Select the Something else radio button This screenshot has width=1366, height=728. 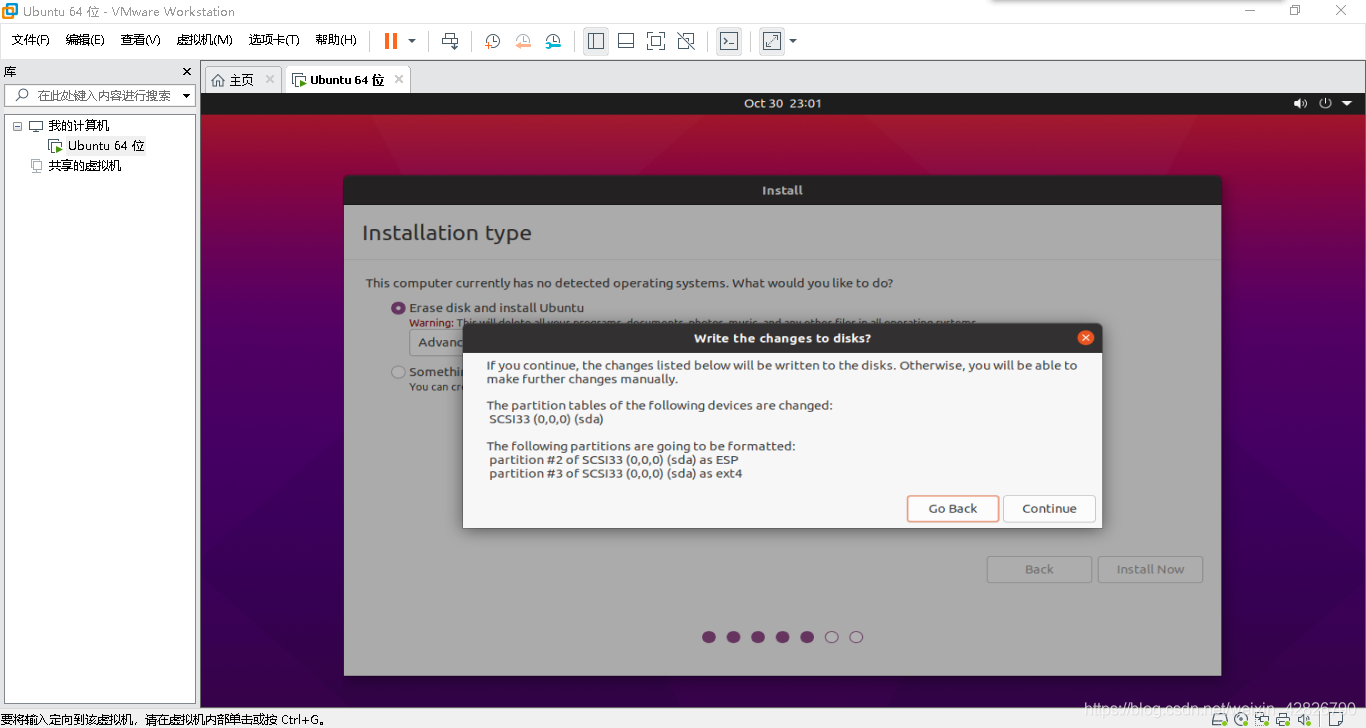pos(398,372)
